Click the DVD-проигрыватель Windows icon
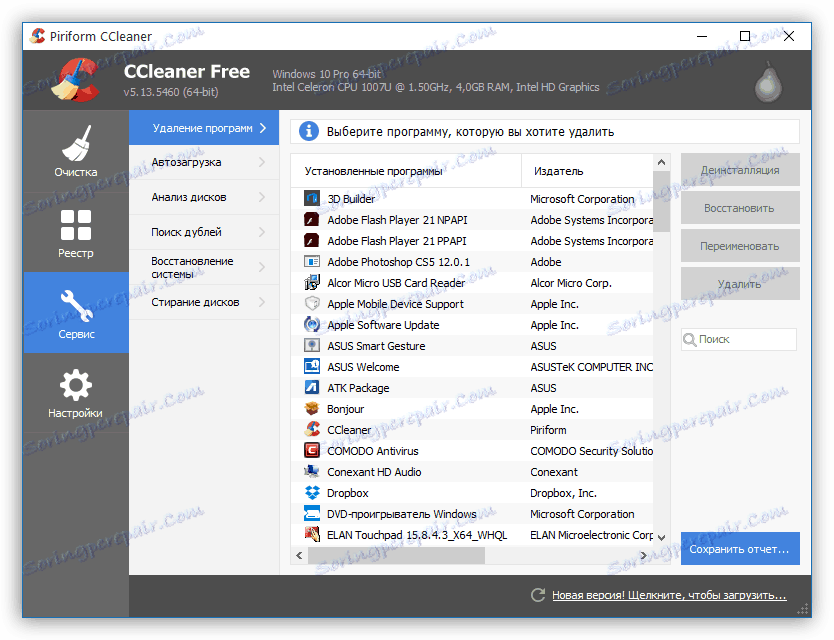The width and height of the screenshot is (834, 640). [x=312, y=514]
